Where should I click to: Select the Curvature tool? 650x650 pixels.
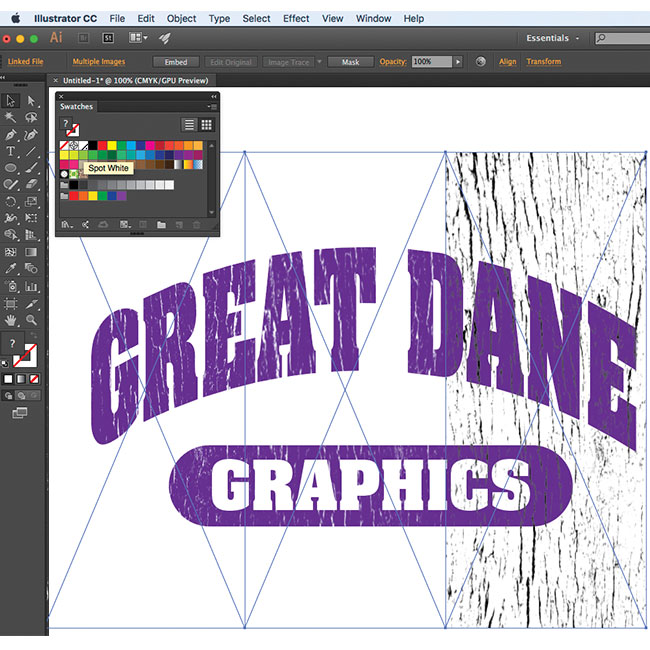pyautogui.click(x=31, y=135)
